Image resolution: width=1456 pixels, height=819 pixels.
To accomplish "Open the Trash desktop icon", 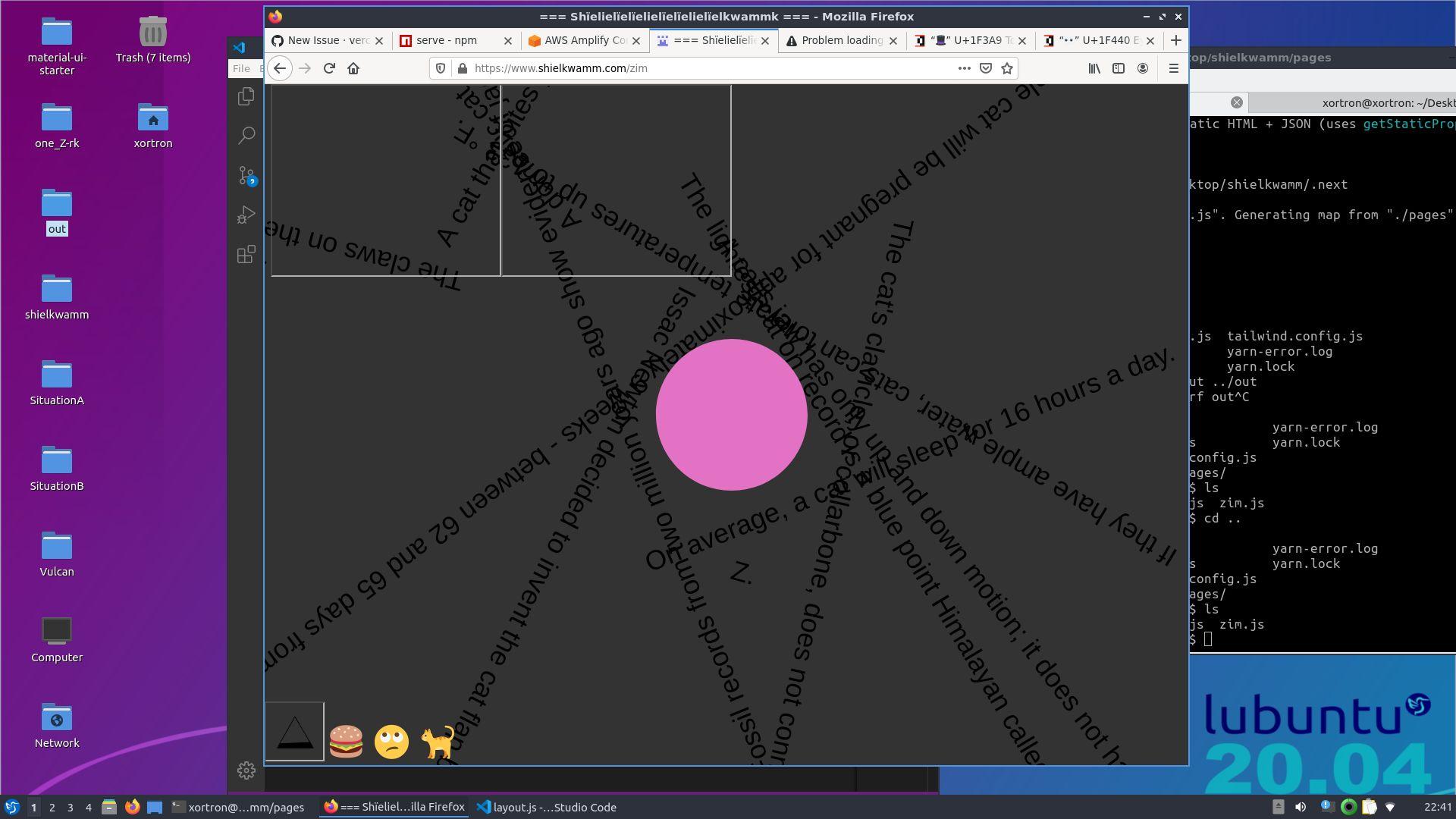I will click(x=153, y=39).
